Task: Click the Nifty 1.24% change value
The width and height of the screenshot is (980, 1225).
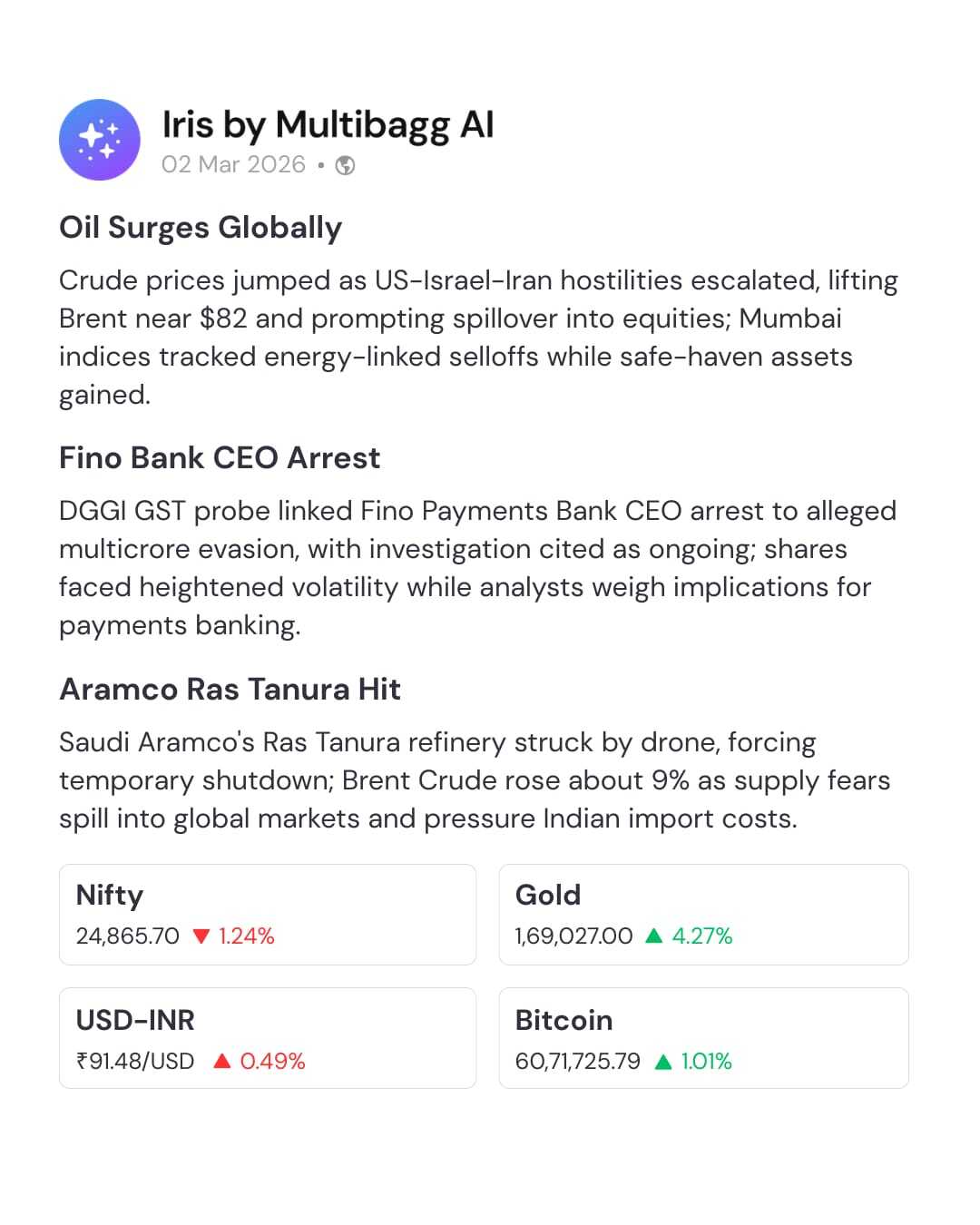Action: click(247, 936)
